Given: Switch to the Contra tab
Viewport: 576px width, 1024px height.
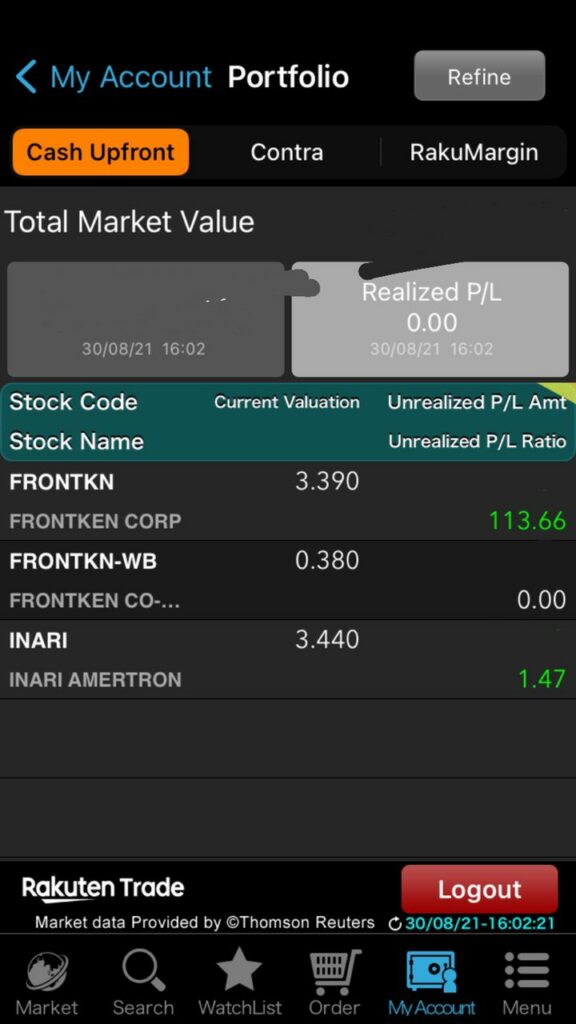Looking at the screenshot, I should [287, 152].
